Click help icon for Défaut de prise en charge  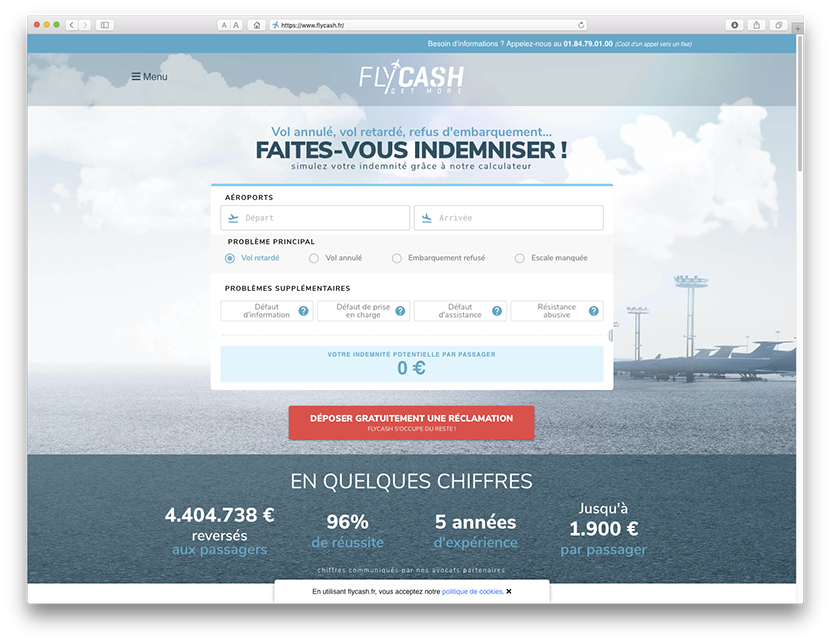click(401, 311)
